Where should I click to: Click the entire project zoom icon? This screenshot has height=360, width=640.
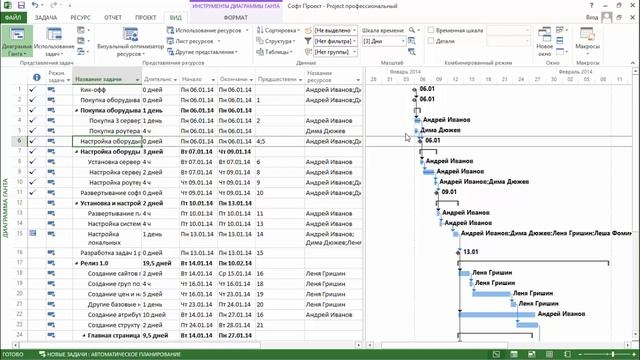coord(412,41)
